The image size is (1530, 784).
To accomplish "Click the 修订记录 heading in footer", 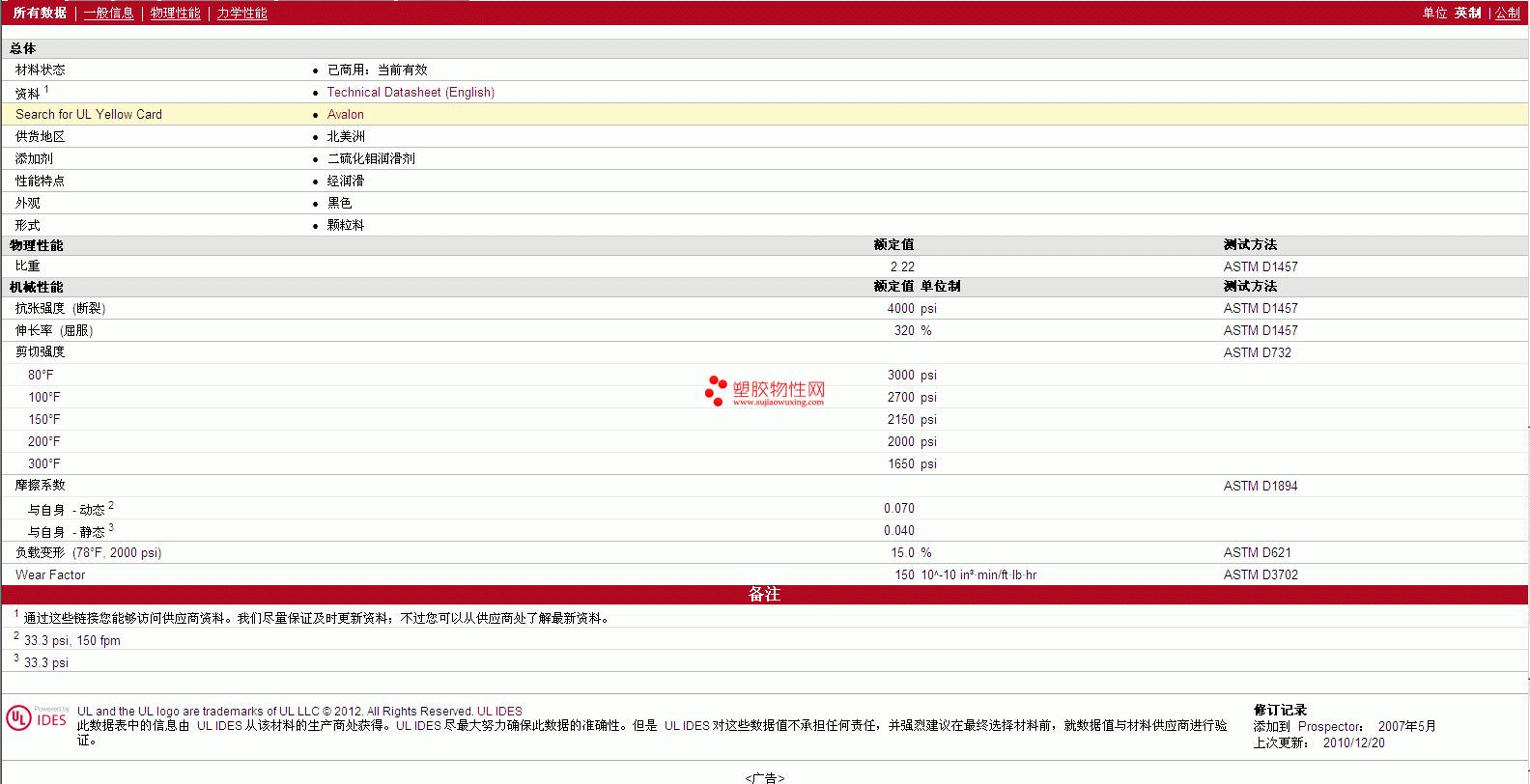I will (x=1280, y=710).
